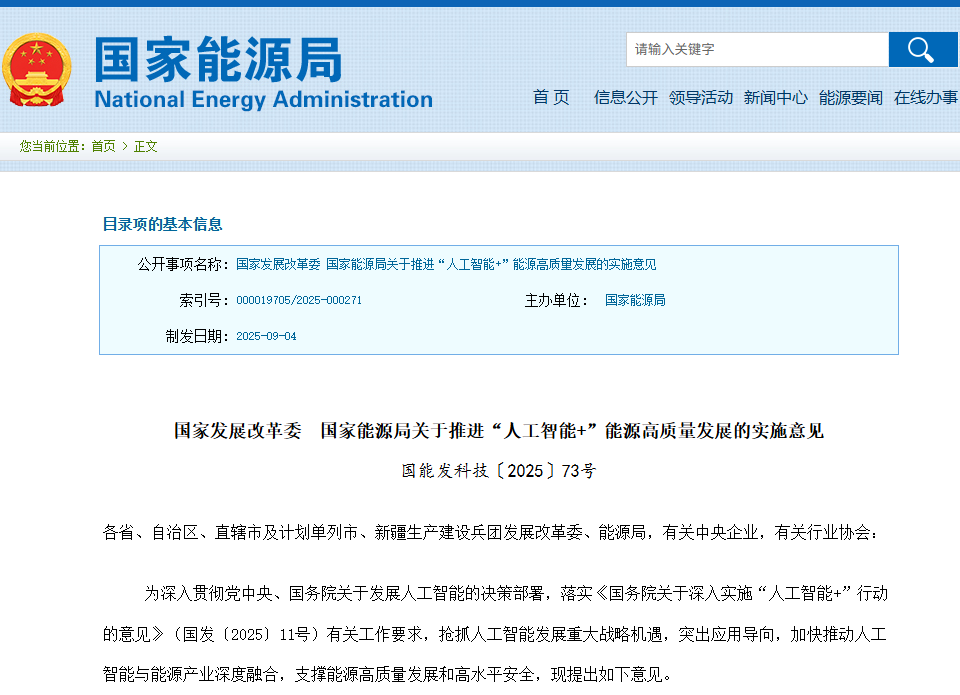Click the index number 000019705/2025-000271

300,299
